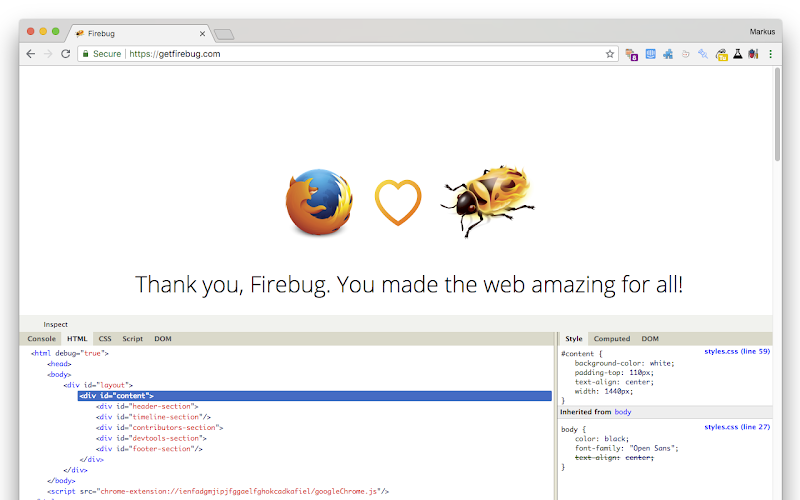Screen dimensions: 800x500
Task: Click the font-family: "Open Sans" declaration
Action: (627, 448)
